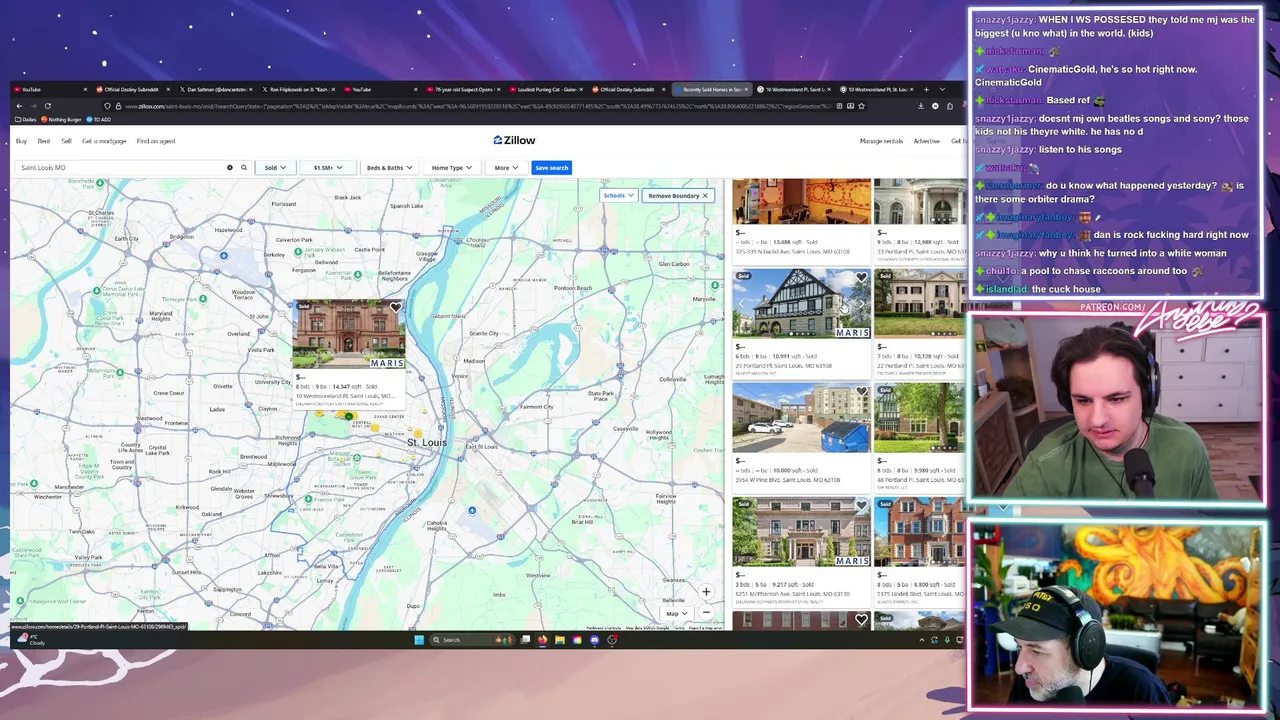Open $1.5M+ price filter dropdown

[328, 168]
